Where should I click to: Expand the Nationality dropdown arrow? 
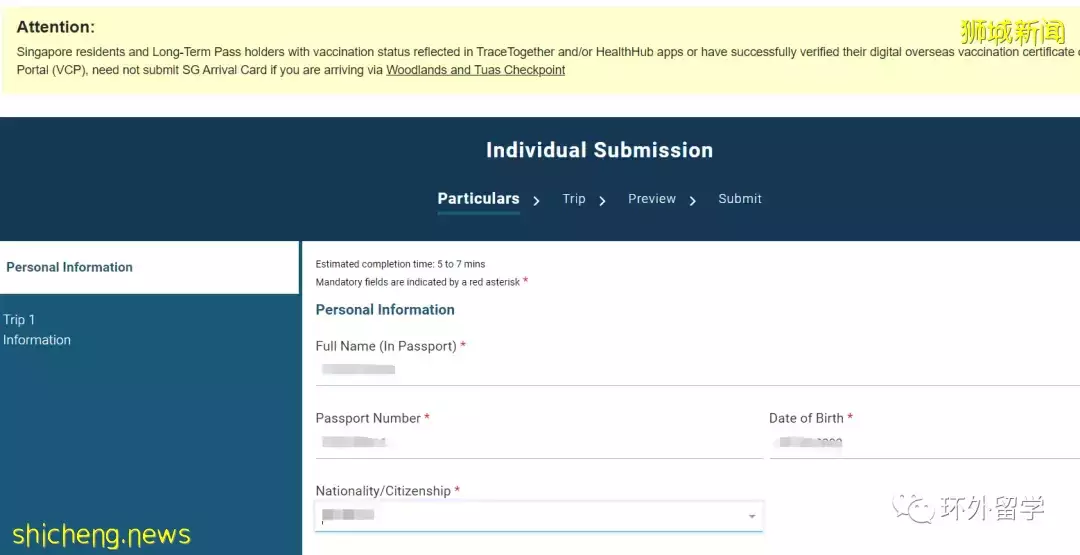752,516
